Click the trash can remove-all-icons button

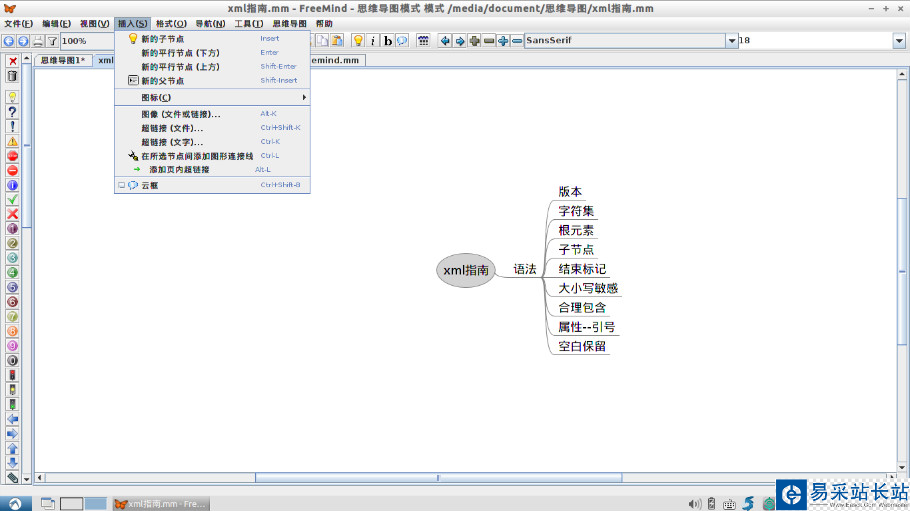(12, 75)
